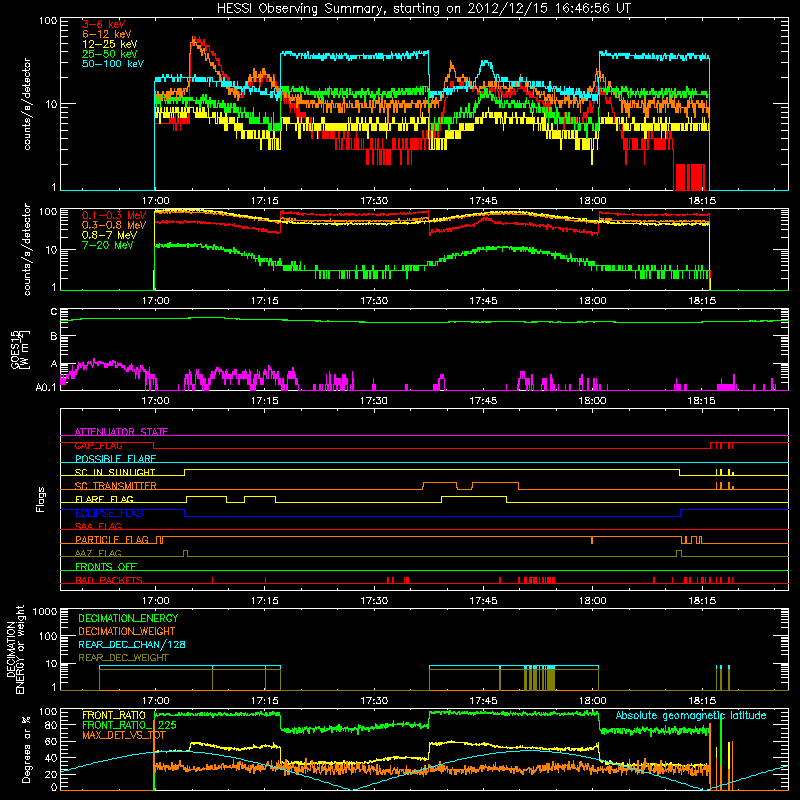Click the B class tick on GOES panel

[x=54, y=337]
